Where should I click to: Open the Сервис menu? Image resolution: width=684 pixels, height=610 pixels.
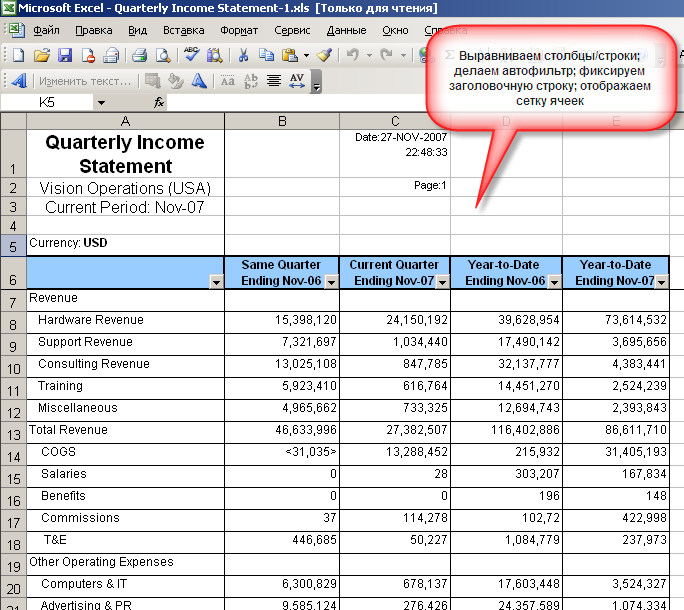coord(292,30)
